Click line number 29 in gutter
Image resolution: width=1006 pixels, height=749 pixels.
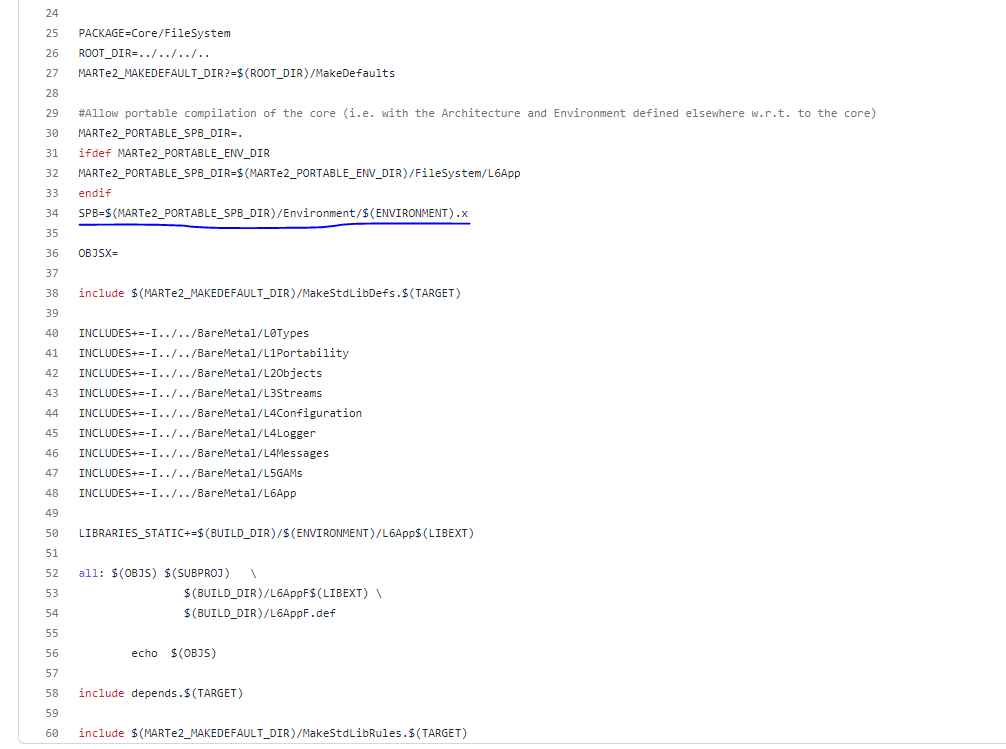coord(52,114)
